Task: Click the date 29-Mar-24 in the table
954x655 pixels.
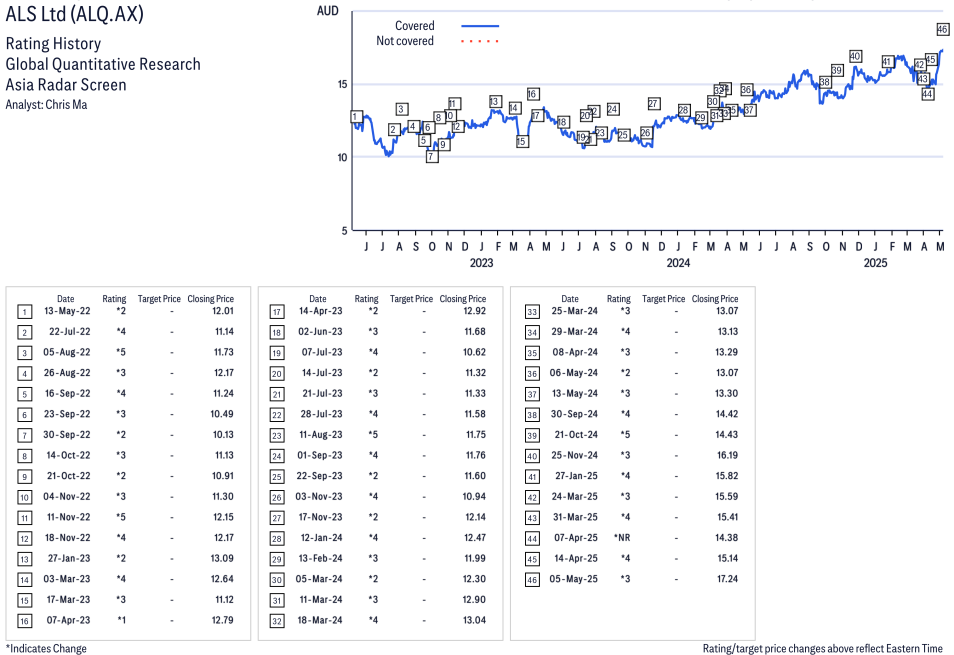Action: pos(574,331)
